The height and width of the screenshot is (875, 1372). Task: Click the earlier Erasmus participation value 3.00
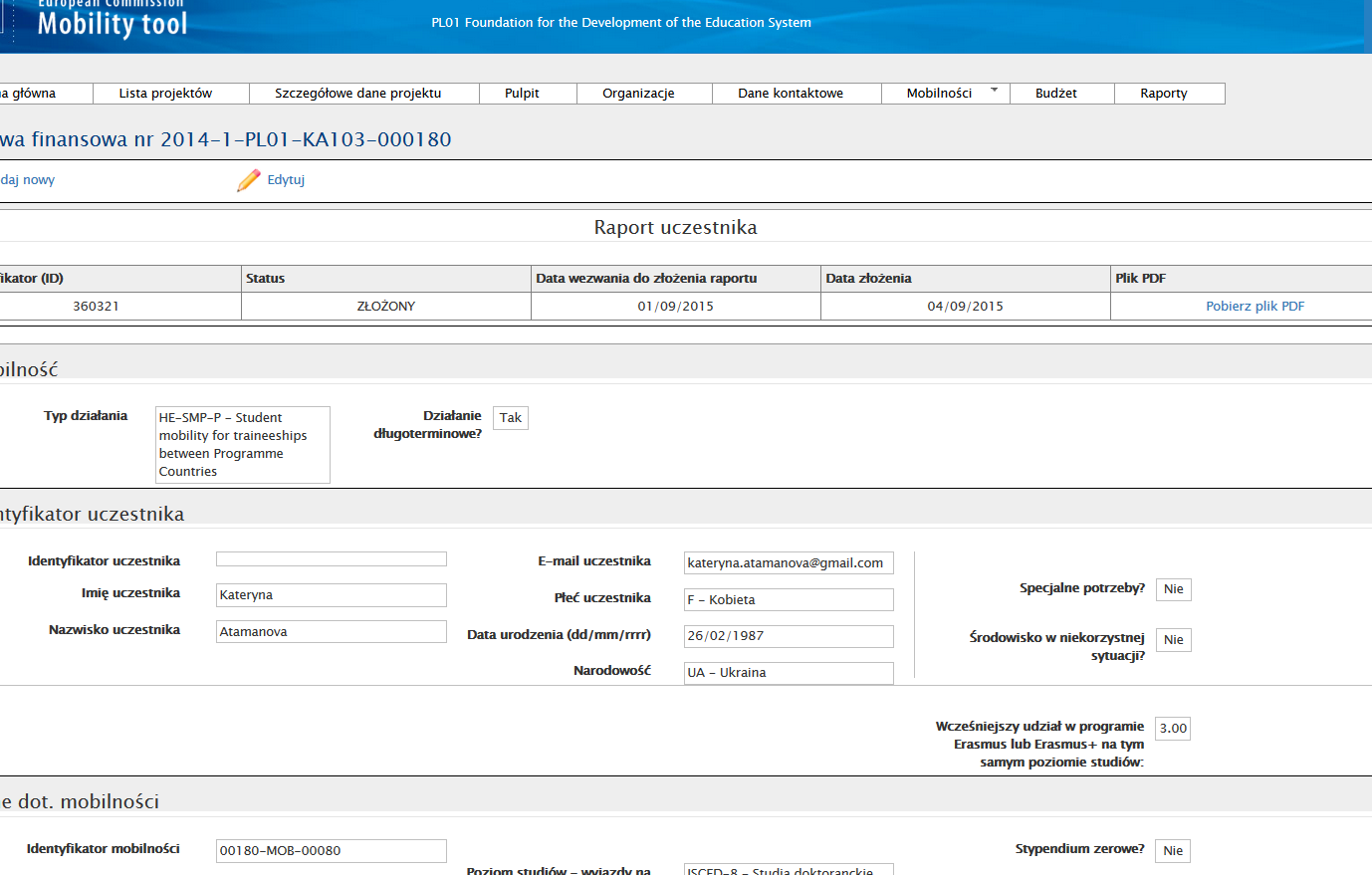(1173, 729)
